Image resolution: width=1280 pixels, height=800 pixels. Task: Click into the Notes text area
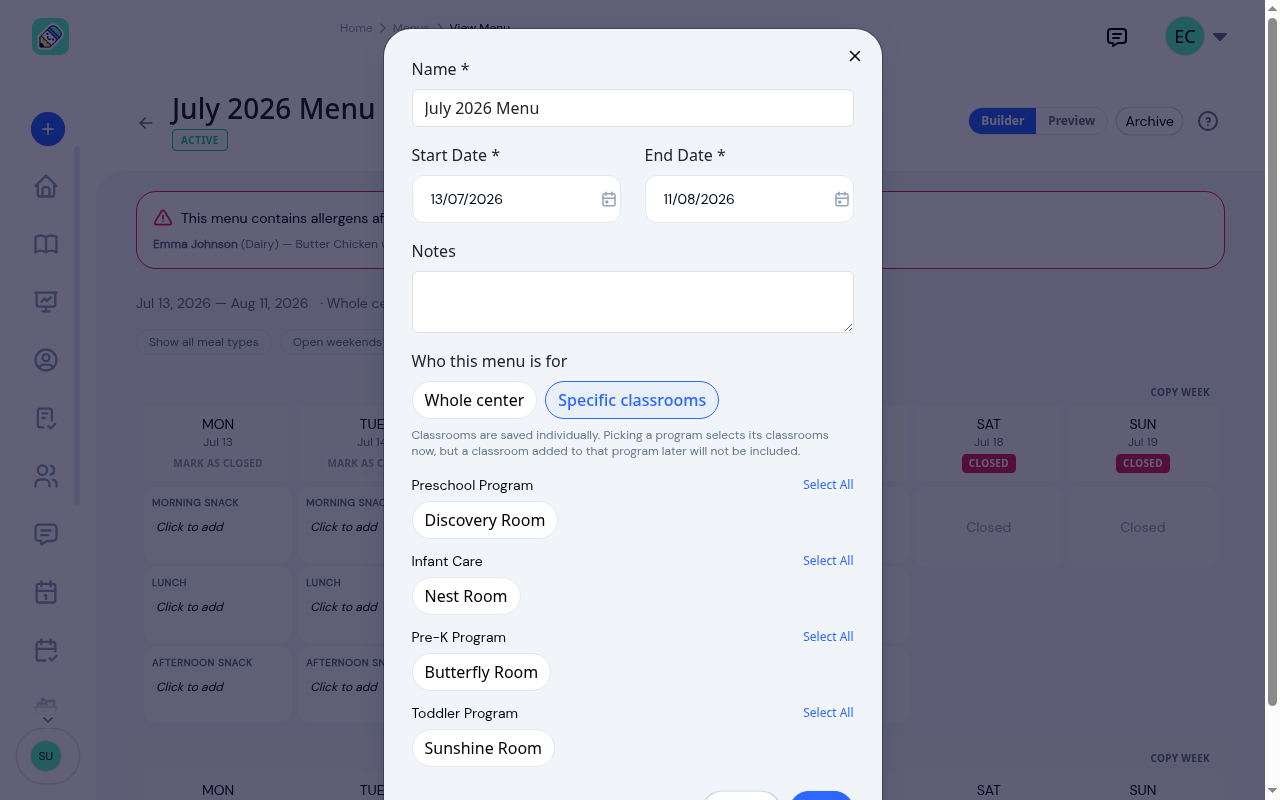(x=633, y=302)
